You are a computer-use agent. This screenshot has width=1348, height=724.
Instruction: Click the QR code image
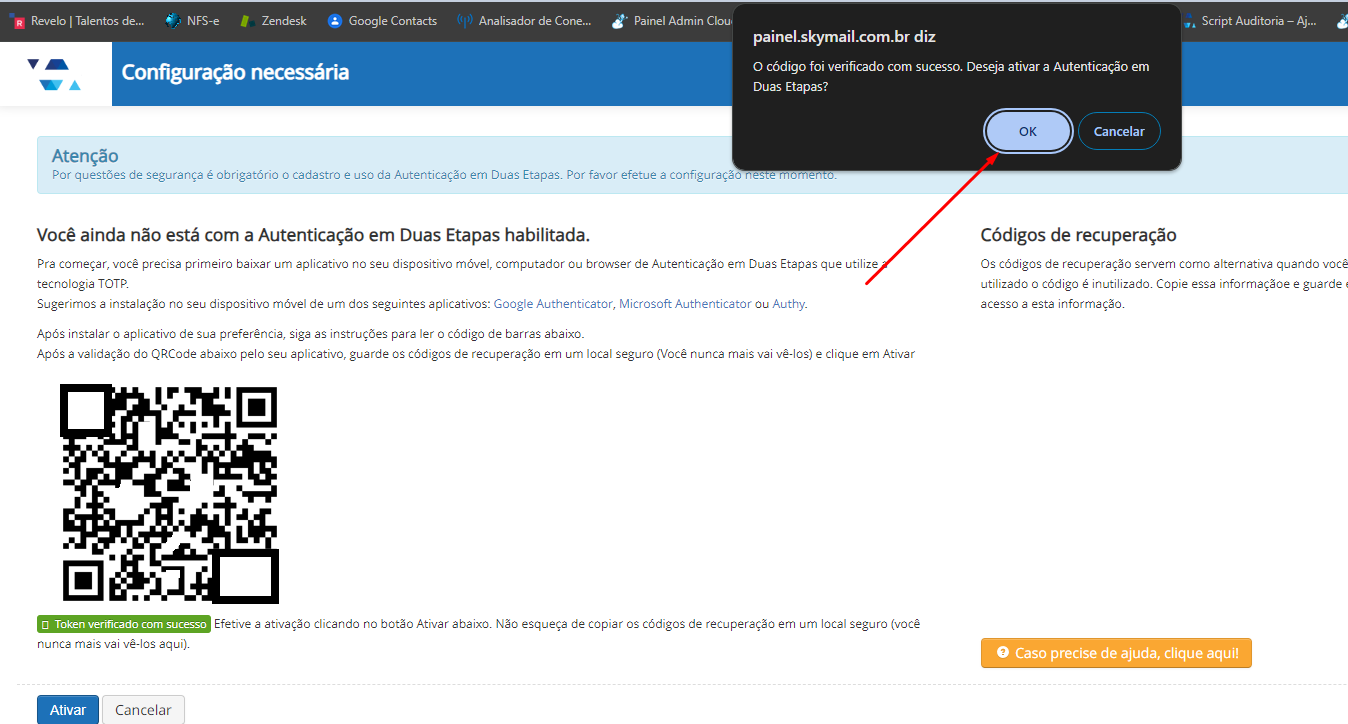[169, 495]
